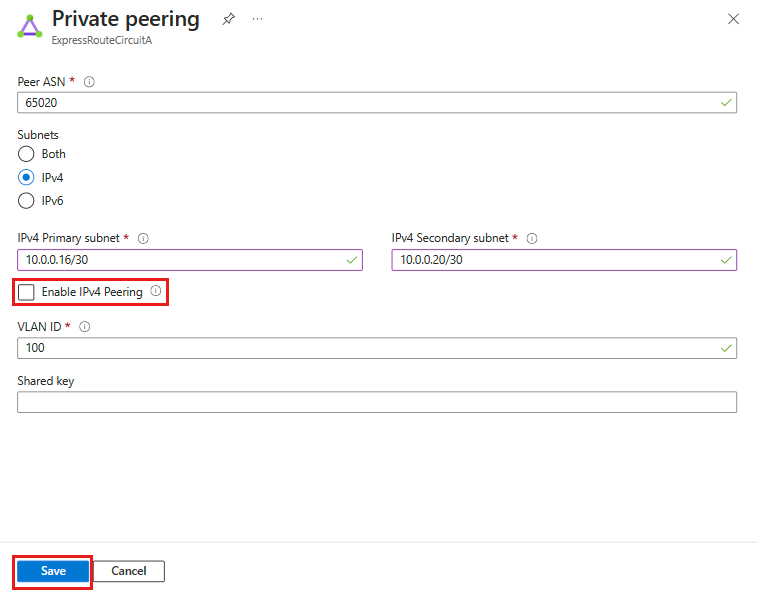The image size is (757, 595).
Task: Select the IPv4 subnets radio option
Action: pos(26,177)
